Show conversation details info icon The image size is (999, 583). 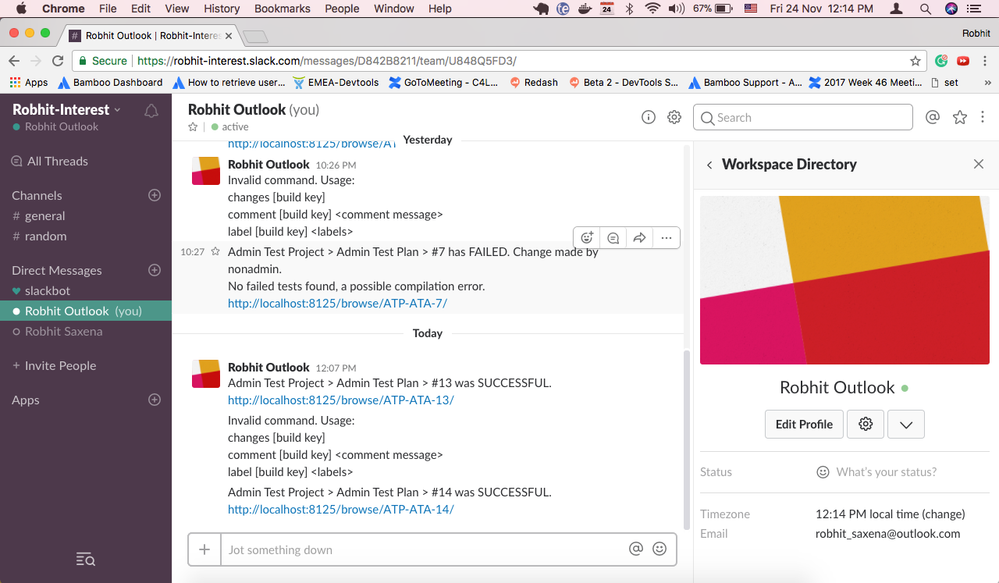[648, 117]
